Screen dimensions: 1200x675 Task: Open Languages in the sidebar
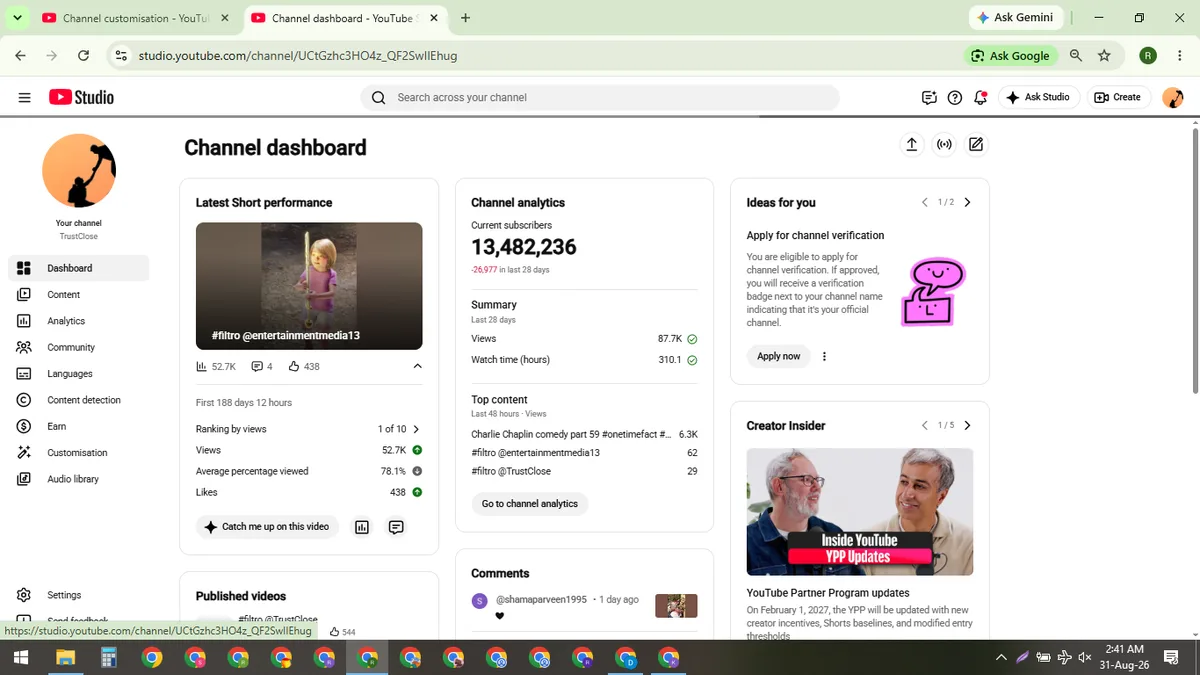pyautogui.click(x=79, y=373)
